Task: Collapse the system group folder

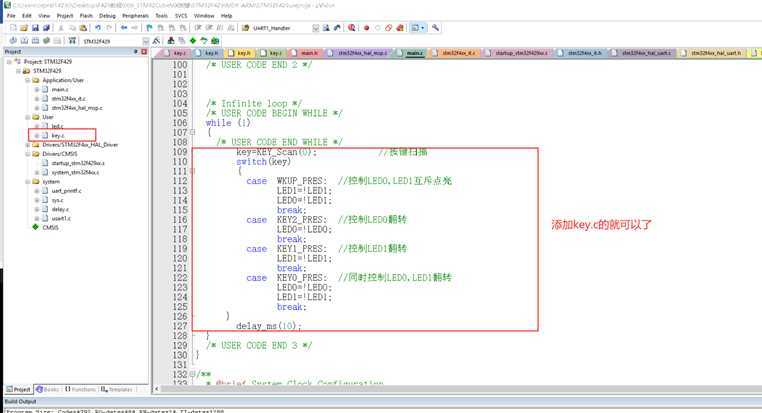Action: click(x=28, y=182)
